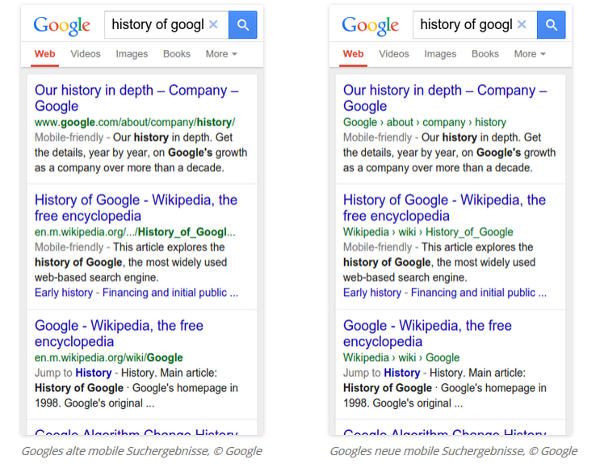Click caption 'Googles alte mobile Suchergebnisse'
The image size is (600, 464).
142,451
